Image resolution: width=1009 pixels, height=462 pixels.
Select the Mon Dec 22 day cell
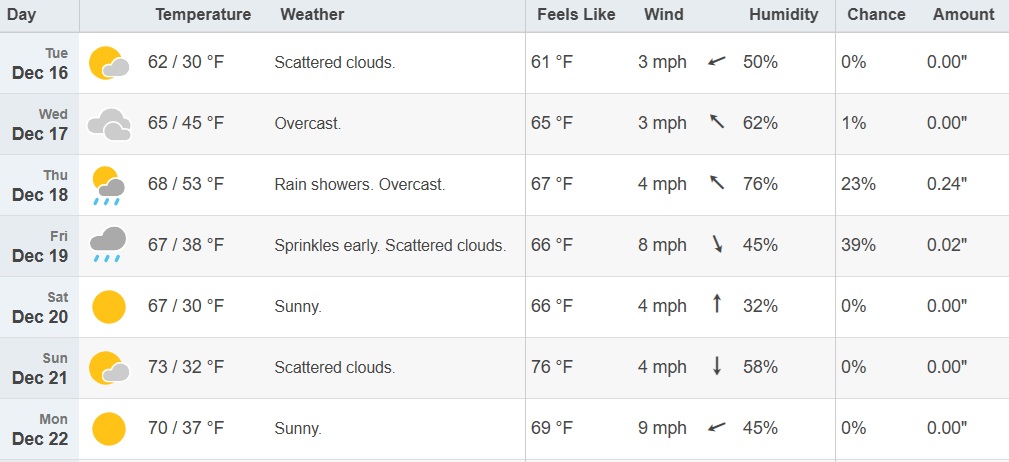(x=40, y=429)
